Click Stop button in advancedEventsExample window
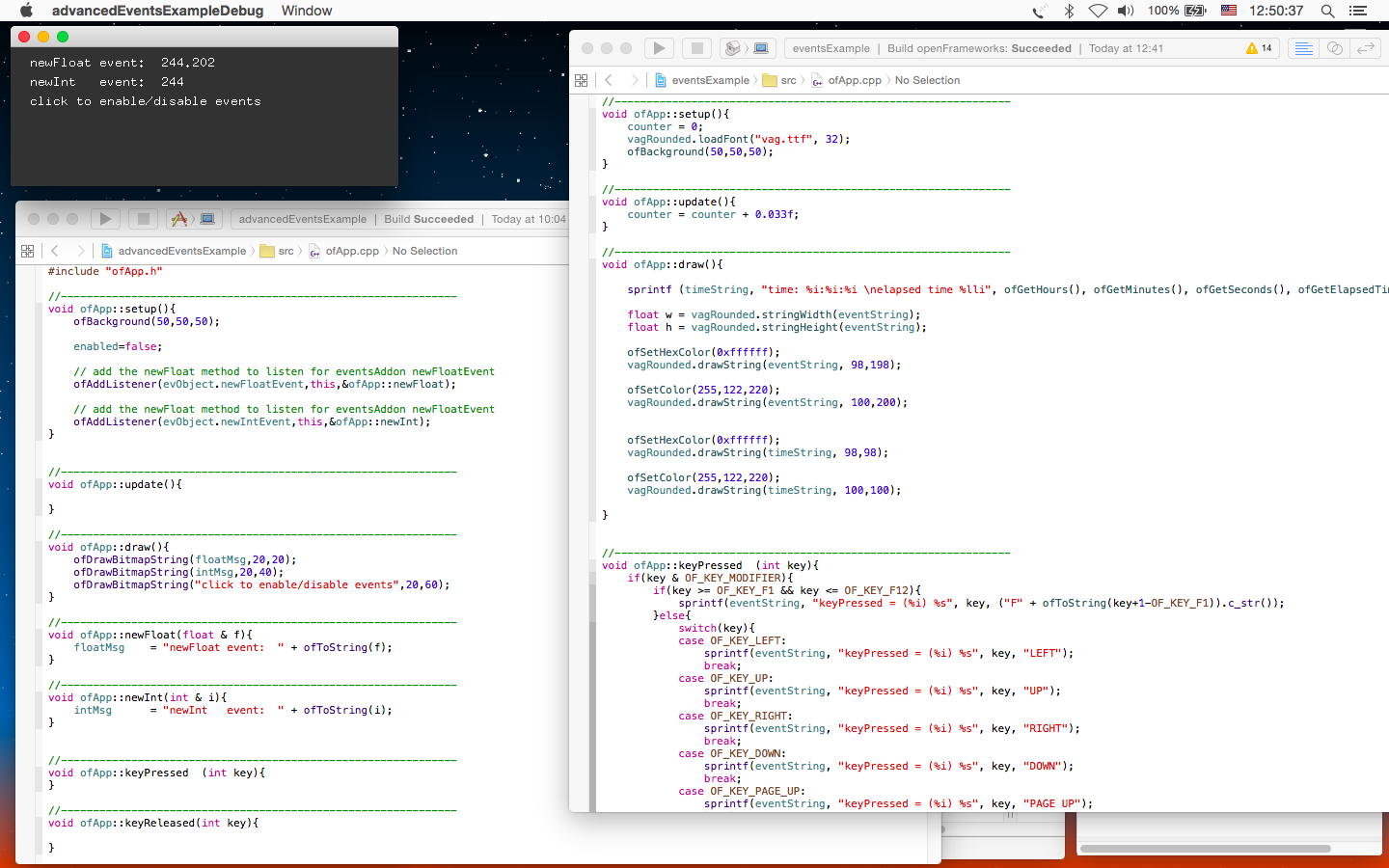This screenshot has height=868, width=1389. (x=143, y=219)
